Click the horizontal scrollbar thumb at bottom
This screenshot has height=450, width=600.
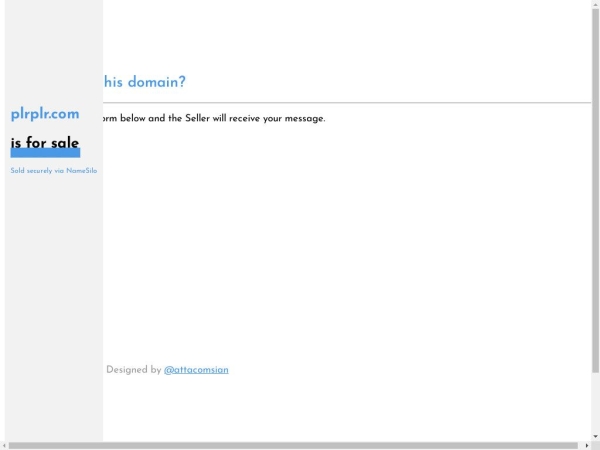point(293,446)
